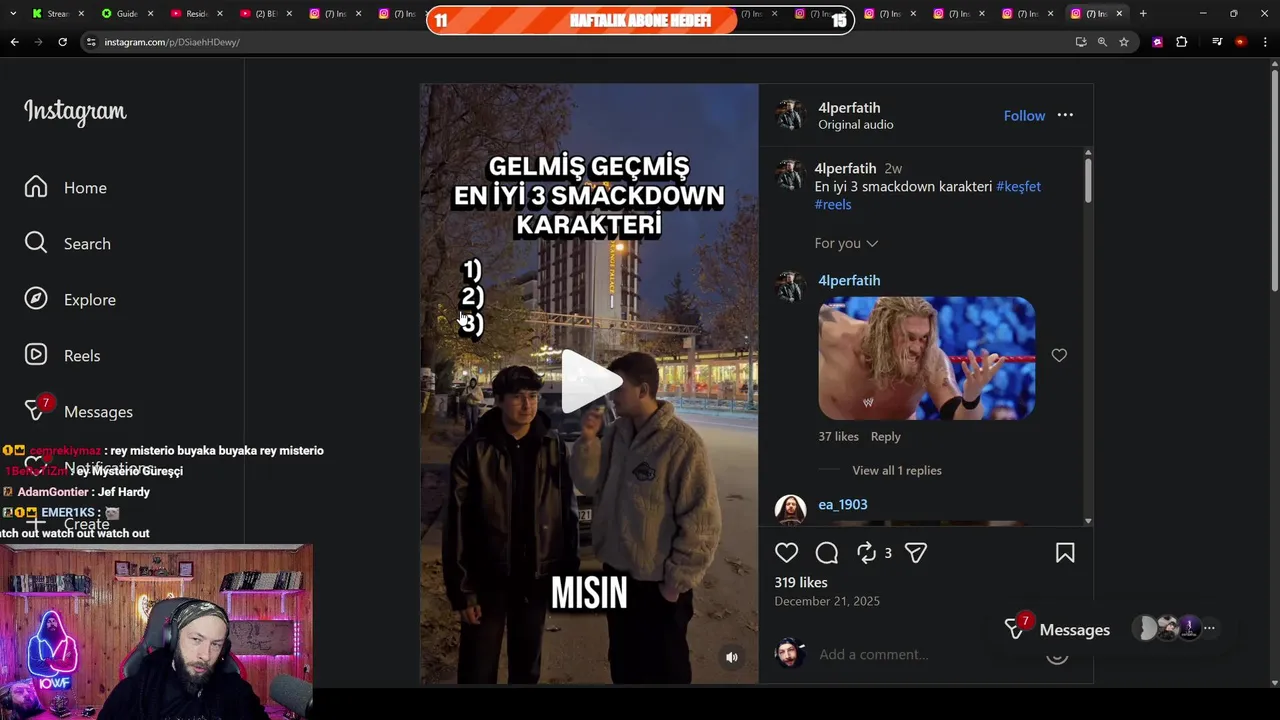Open ea_1903 commenter profile
Screen dimensions: 1280x720
[x=842, y=505]
